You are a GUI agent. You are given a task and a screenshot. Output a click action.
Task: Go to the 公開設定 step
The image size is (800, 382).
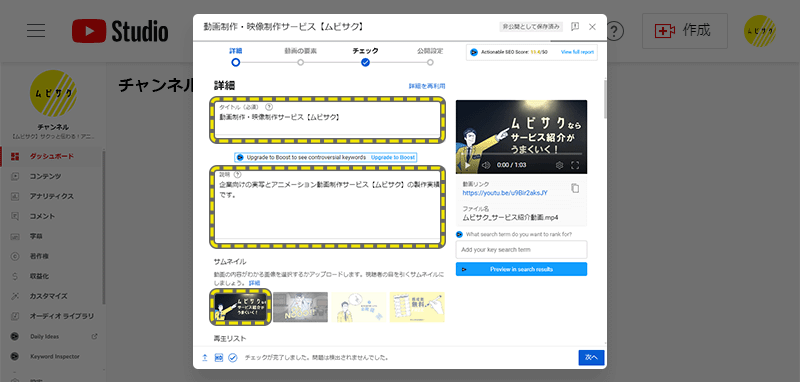coord(430,57)
